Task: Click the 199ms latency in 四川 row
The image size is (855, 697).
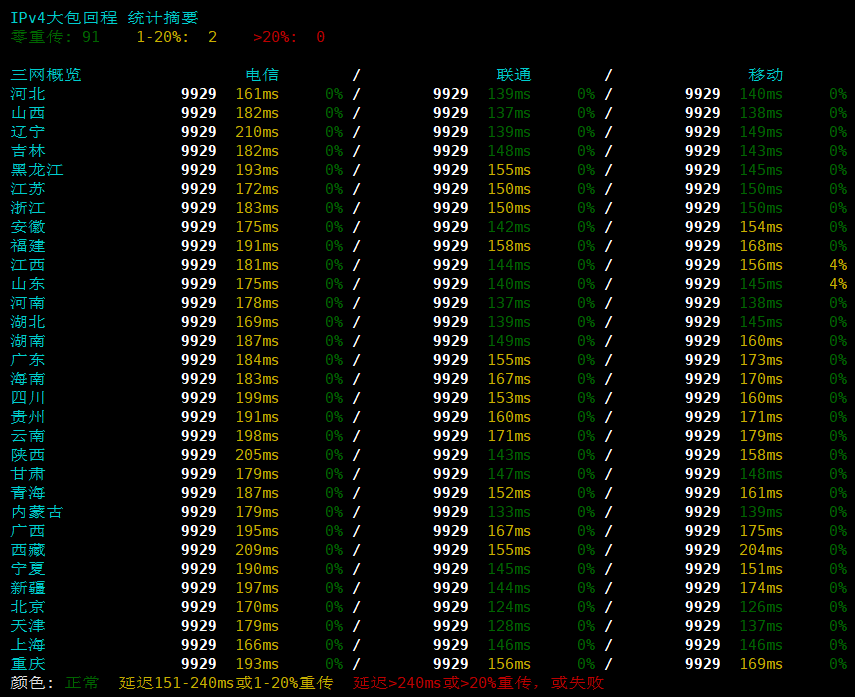Action: 257,398
